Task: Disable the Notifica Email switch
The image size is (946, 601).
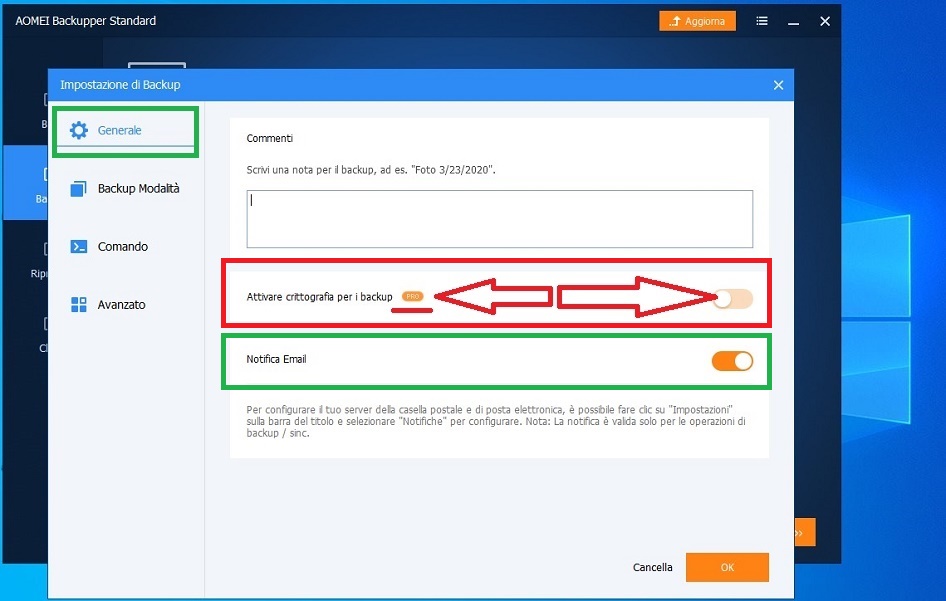Action: tap(732, 361)
